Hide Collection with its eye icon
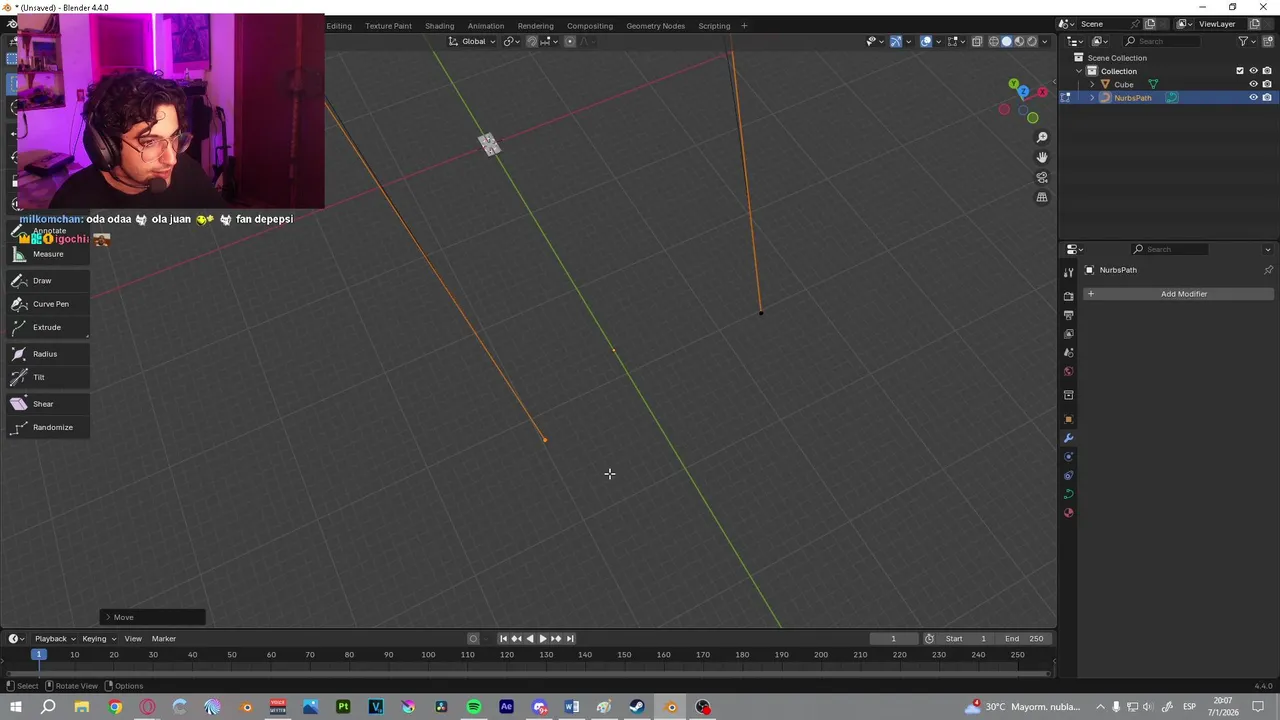1280x720 pixels. pyautogui.click(x=1253, y=71)
